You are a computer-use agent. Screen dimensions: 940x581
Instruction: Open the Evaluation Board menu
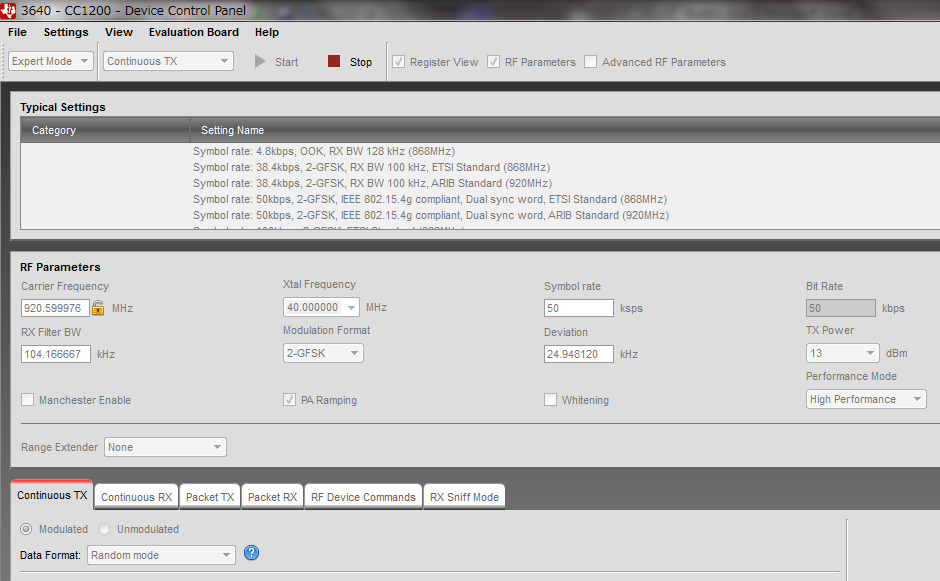194,32
